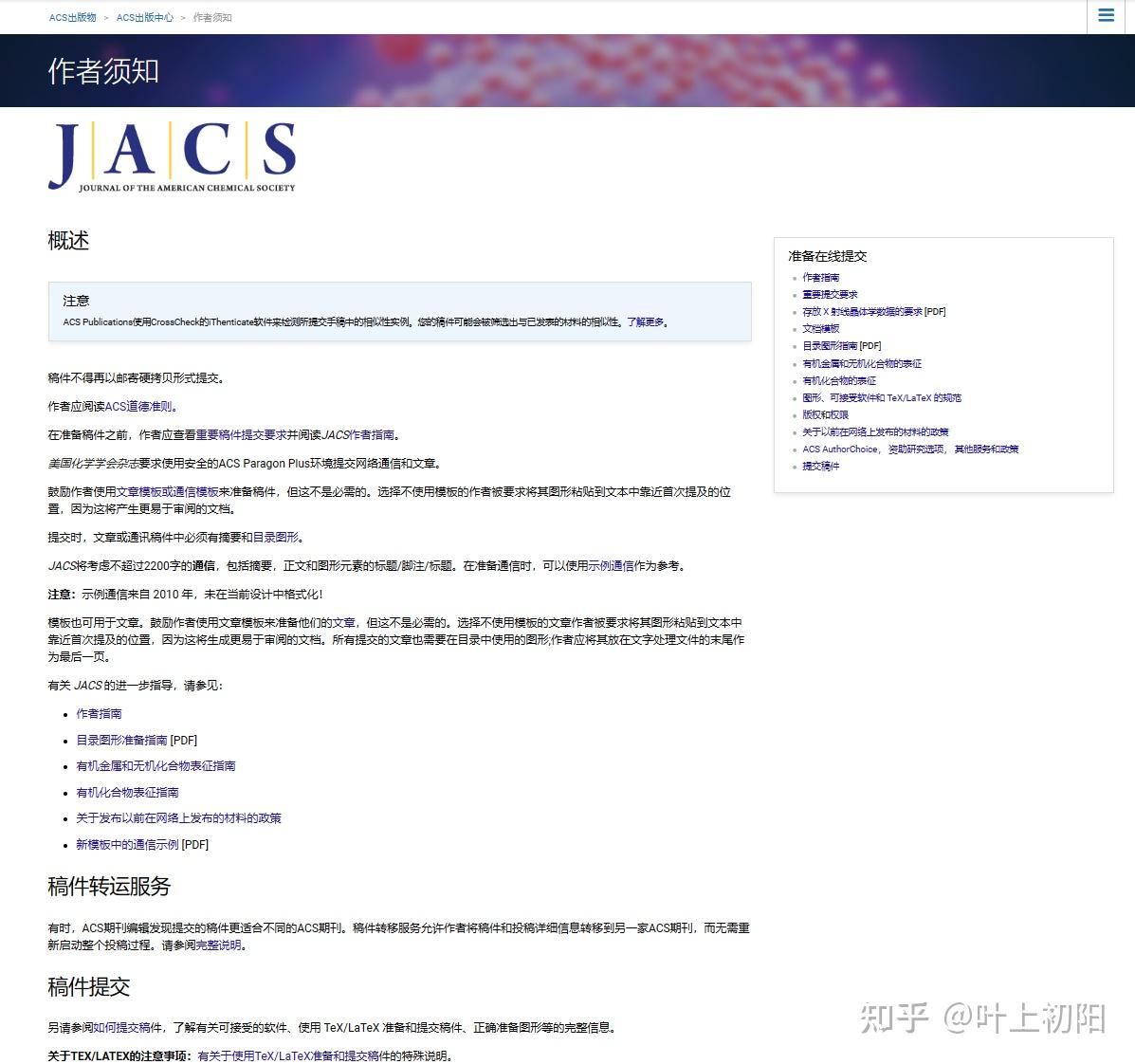Open sidebar ACS AuthorChoice link
The height and width of the screenshot is (1064, 1135).
coord(840,449)
